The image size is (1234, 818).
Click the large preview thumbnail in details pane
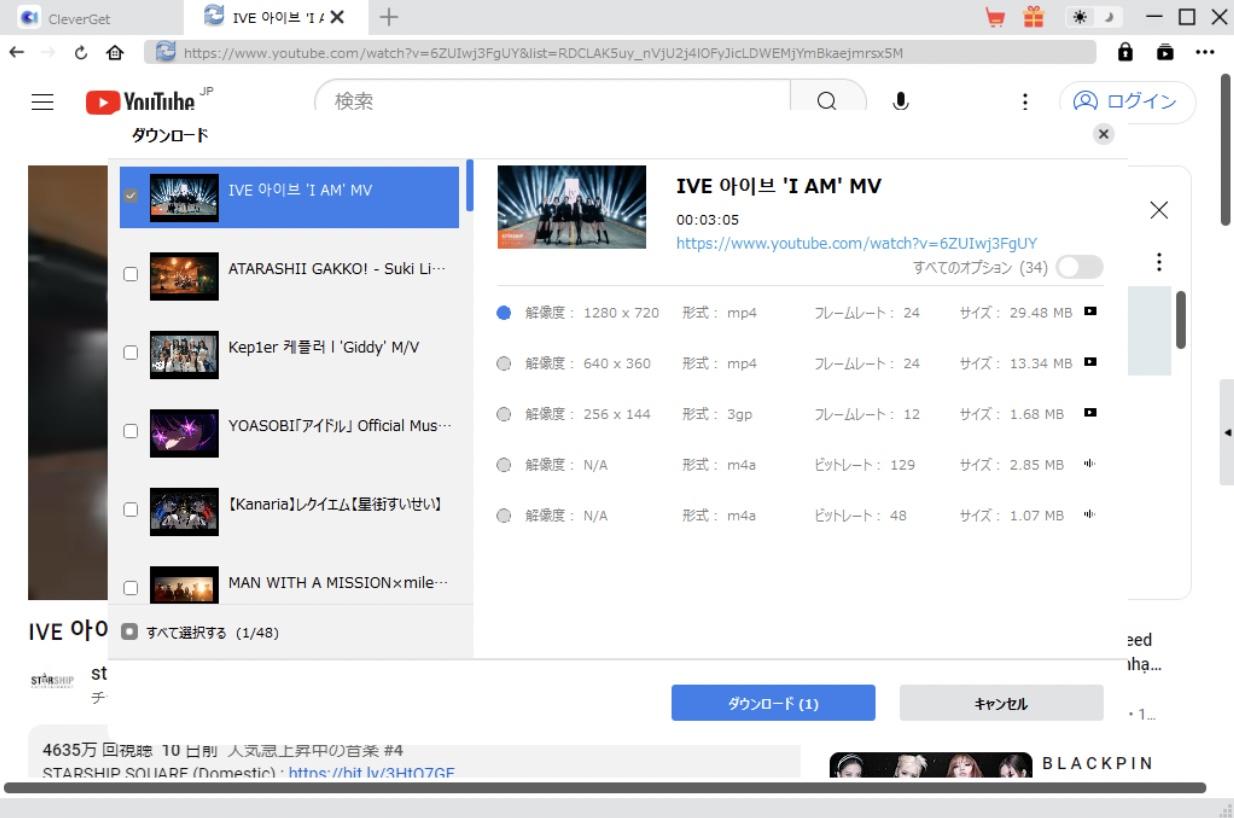(571, 207)
